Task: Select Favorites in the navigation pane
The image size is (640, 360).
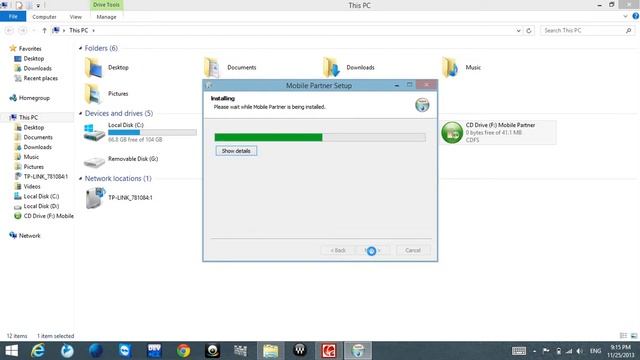Action: [30, 49]
